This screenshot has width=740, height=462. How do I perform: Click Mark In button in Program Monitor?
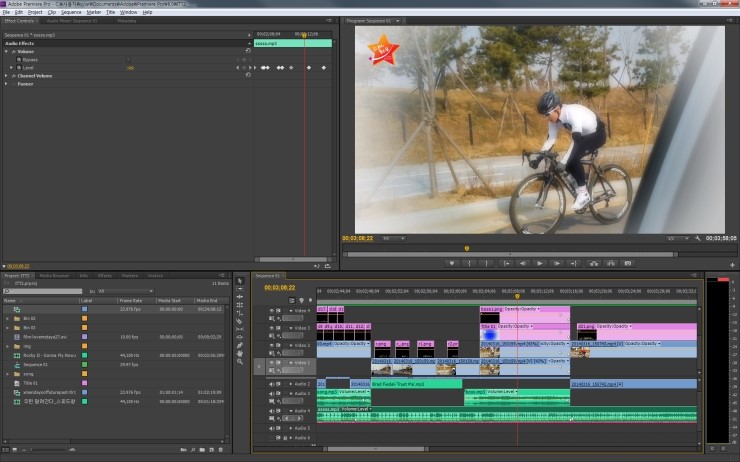[x=469, y=263]
